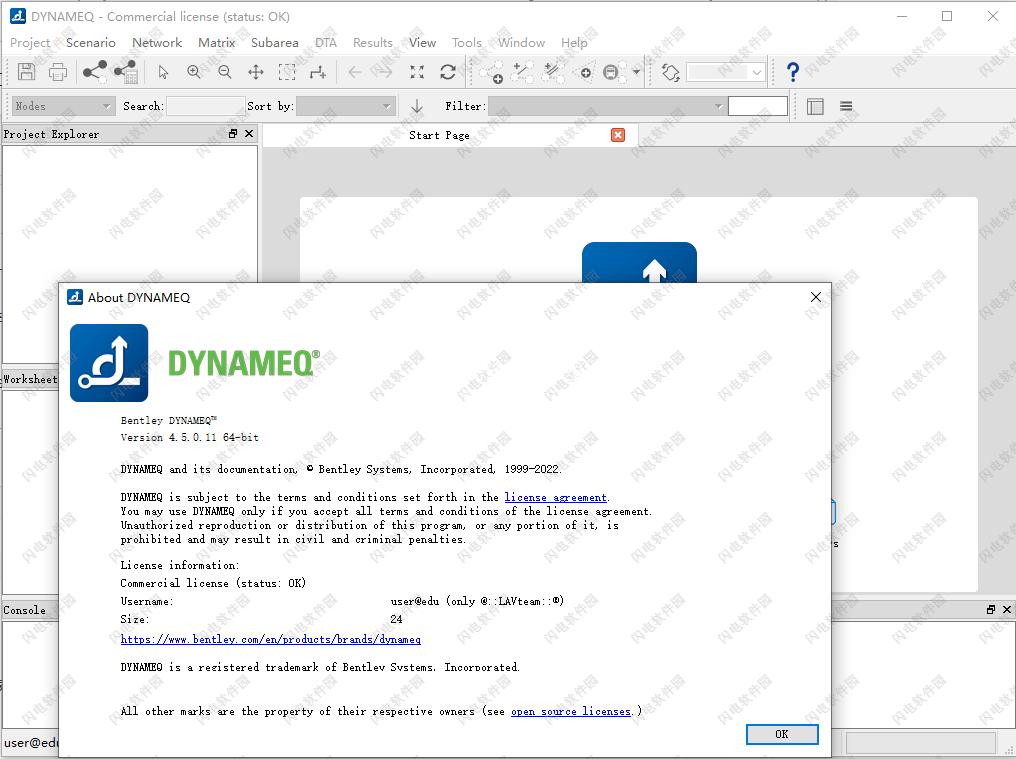Click the user@edu status bar entry
The width and height of the screenshot is (1016, 759).
31,743
